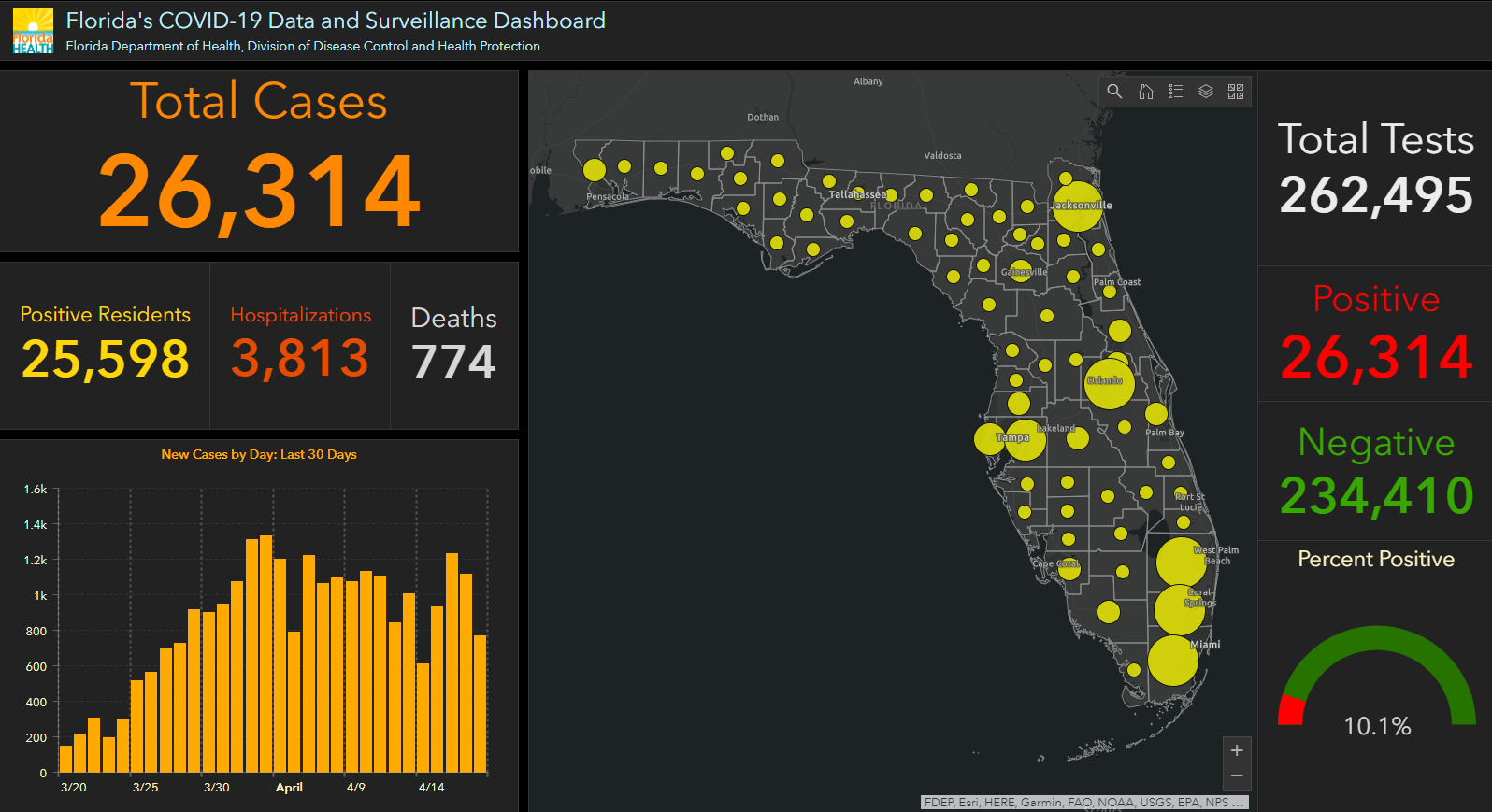
Task: Click the red Positive 26,314 value
Action: coord(1376,357)
